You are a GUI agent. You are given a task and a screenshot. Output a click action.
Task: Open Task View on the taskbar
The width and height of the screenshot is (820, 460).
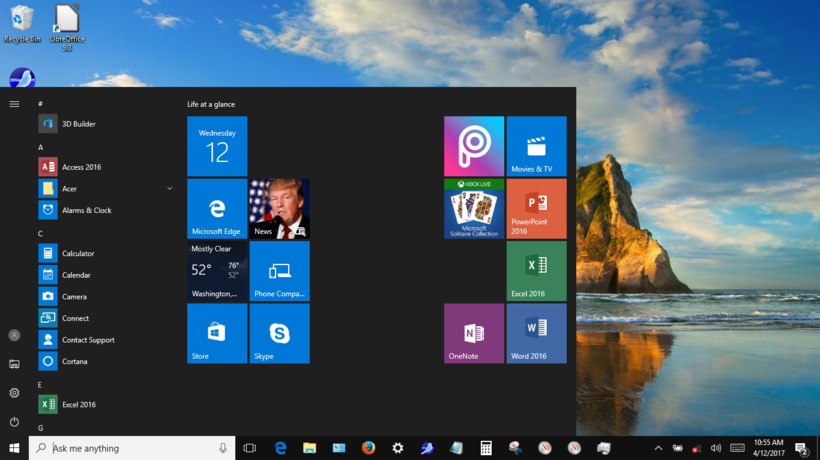tap(250, 448)
